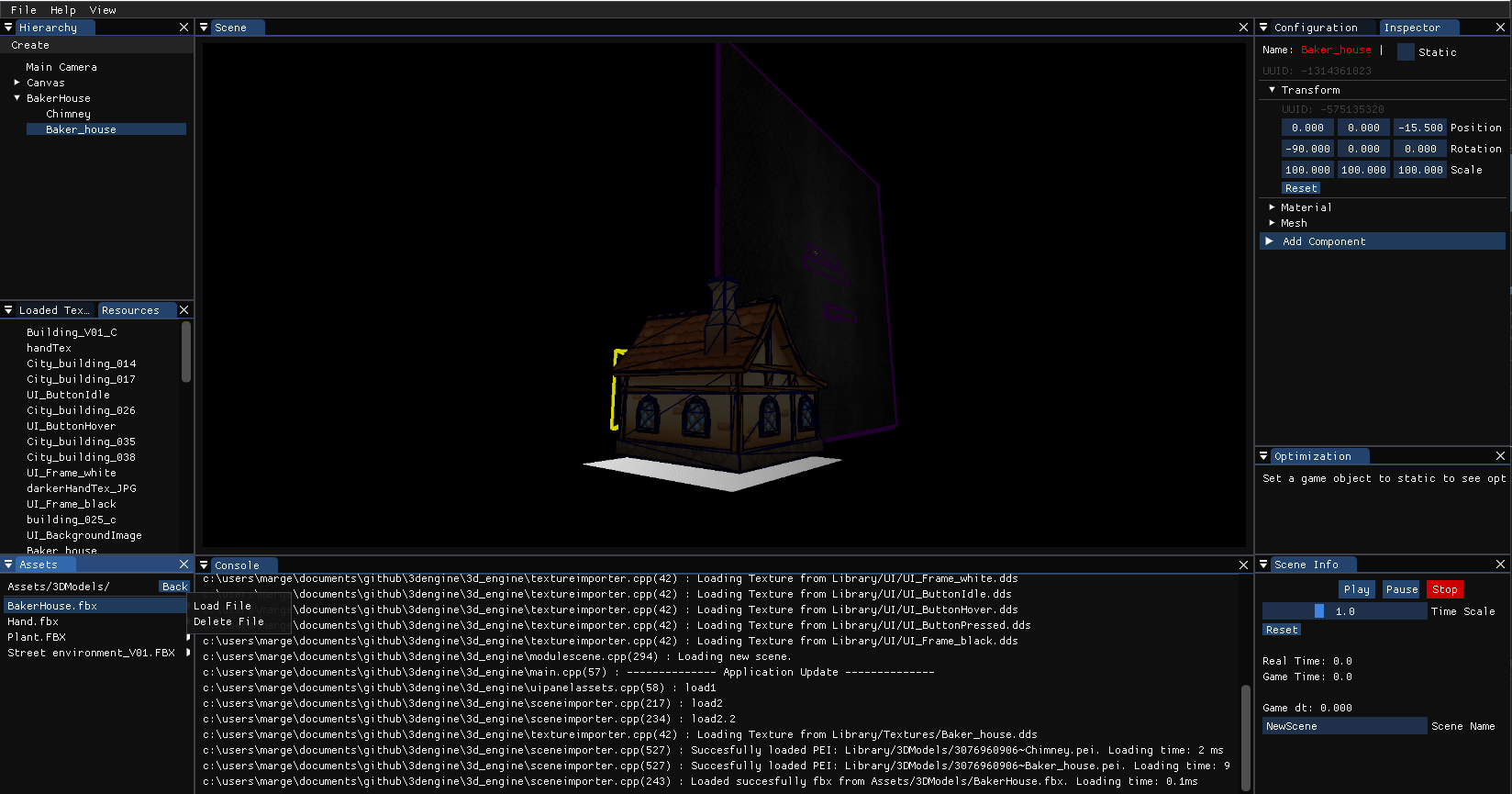The image size is (1512, 794).
Task: Collapse the BakerHouse hierarchy node
Action: click(x=17, y=98)
